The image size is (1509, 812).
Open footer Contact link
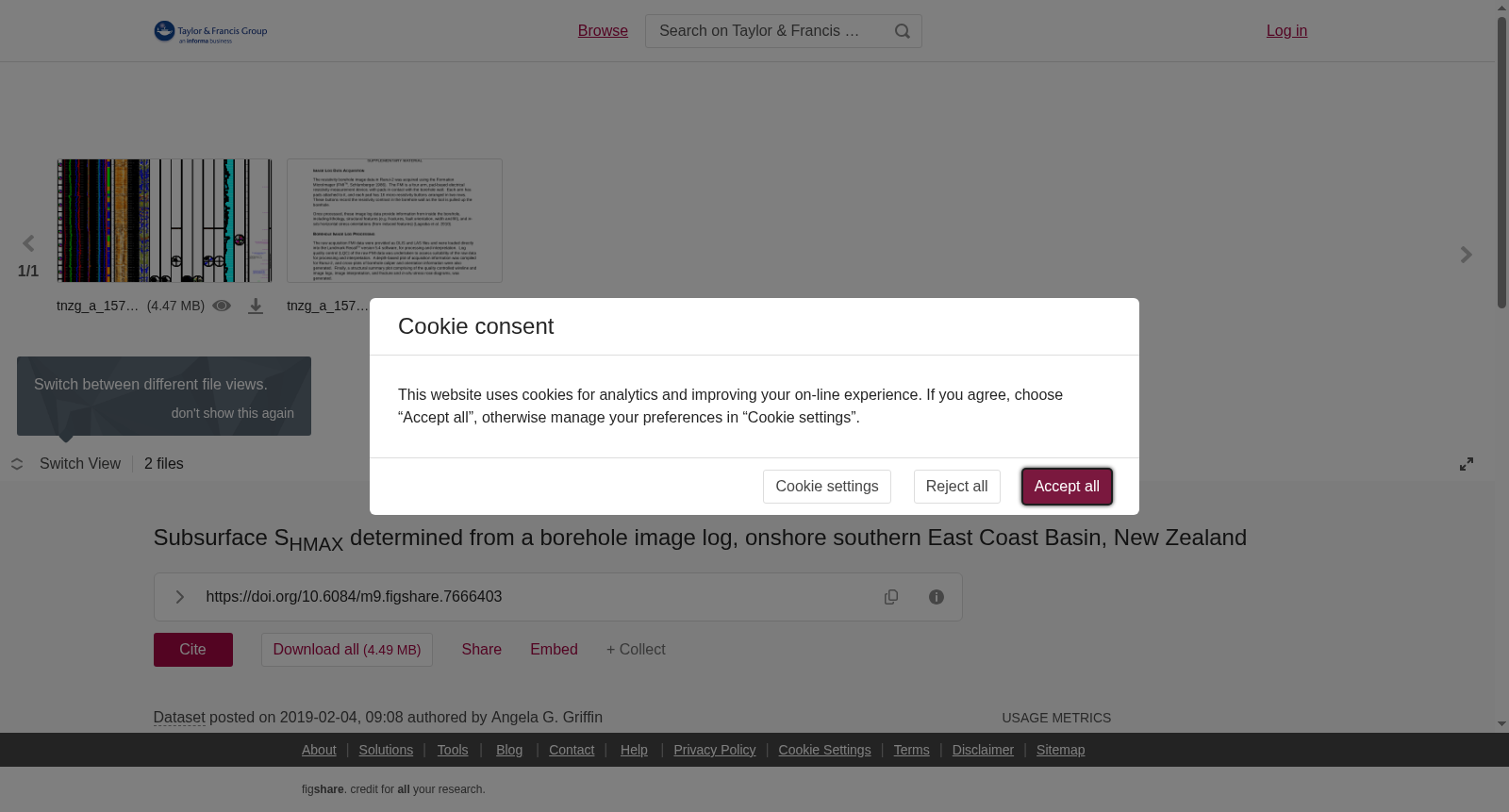[x=572, y=750]
